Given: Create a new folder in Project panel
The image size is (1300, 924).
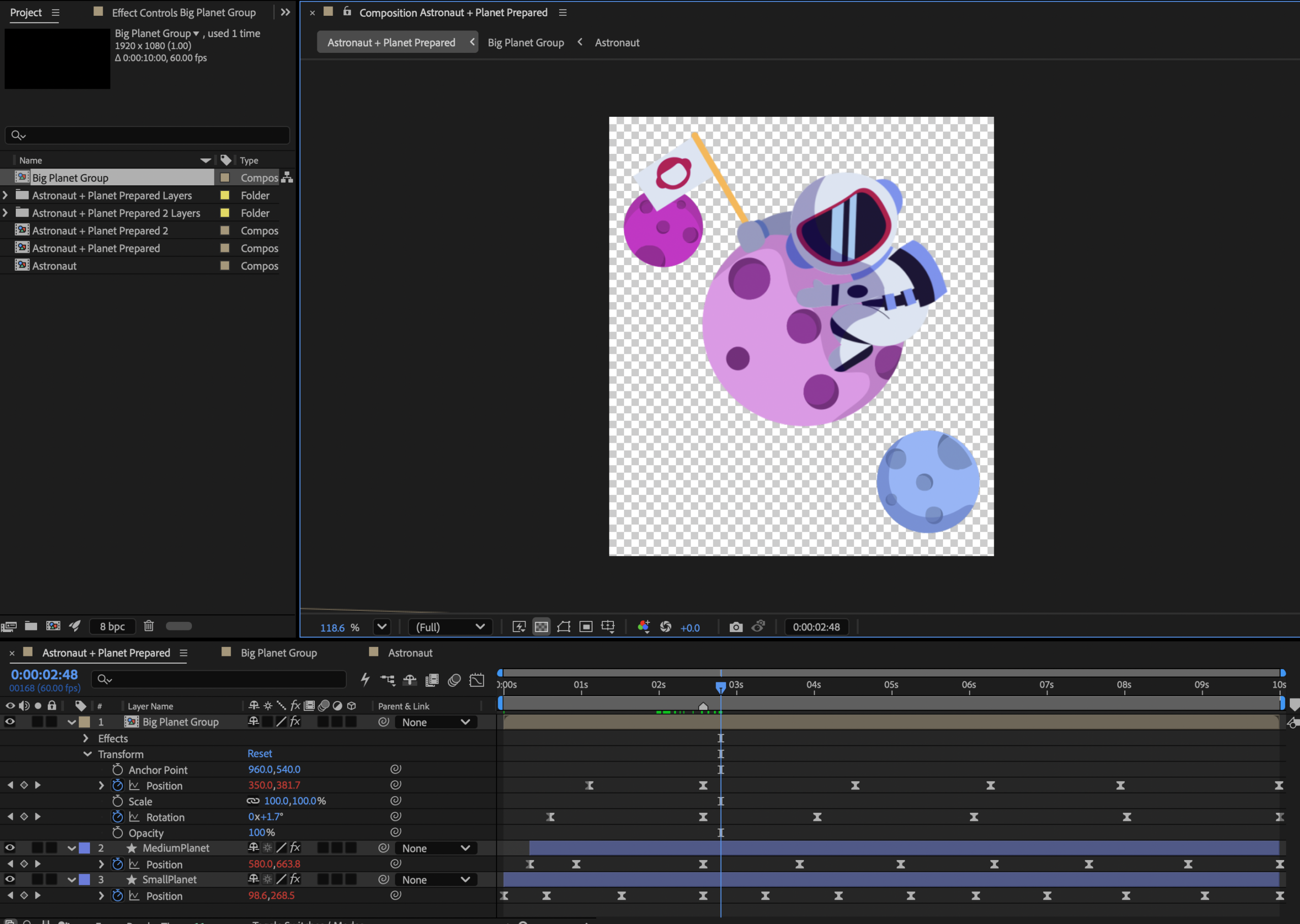Looking at the screenshot, I should (x=30, y=626).
